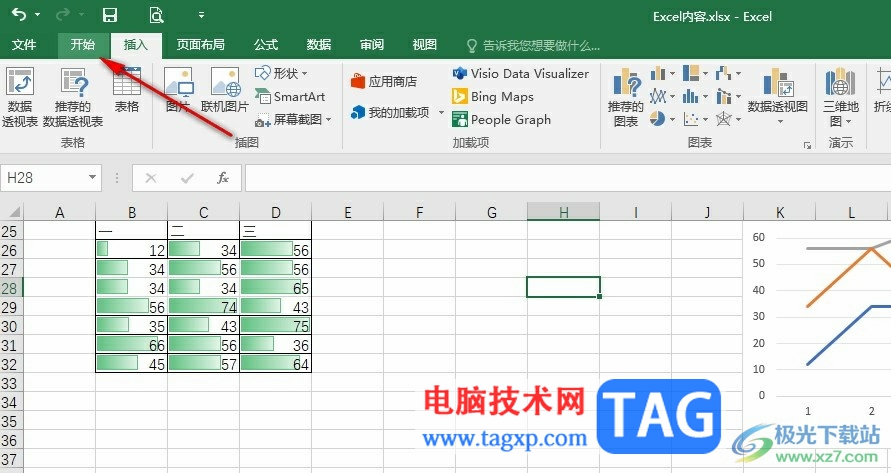Insert a scatter or bubble chart

pyautogui.click(x=695, y=119)
